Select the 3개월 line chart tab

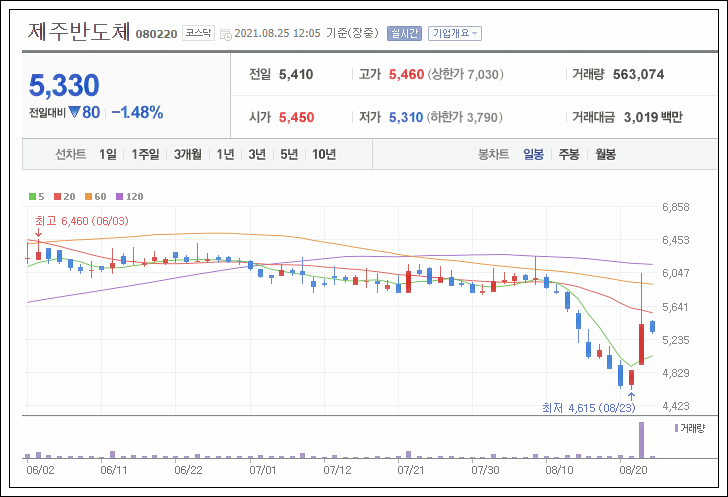coord(188,154)
